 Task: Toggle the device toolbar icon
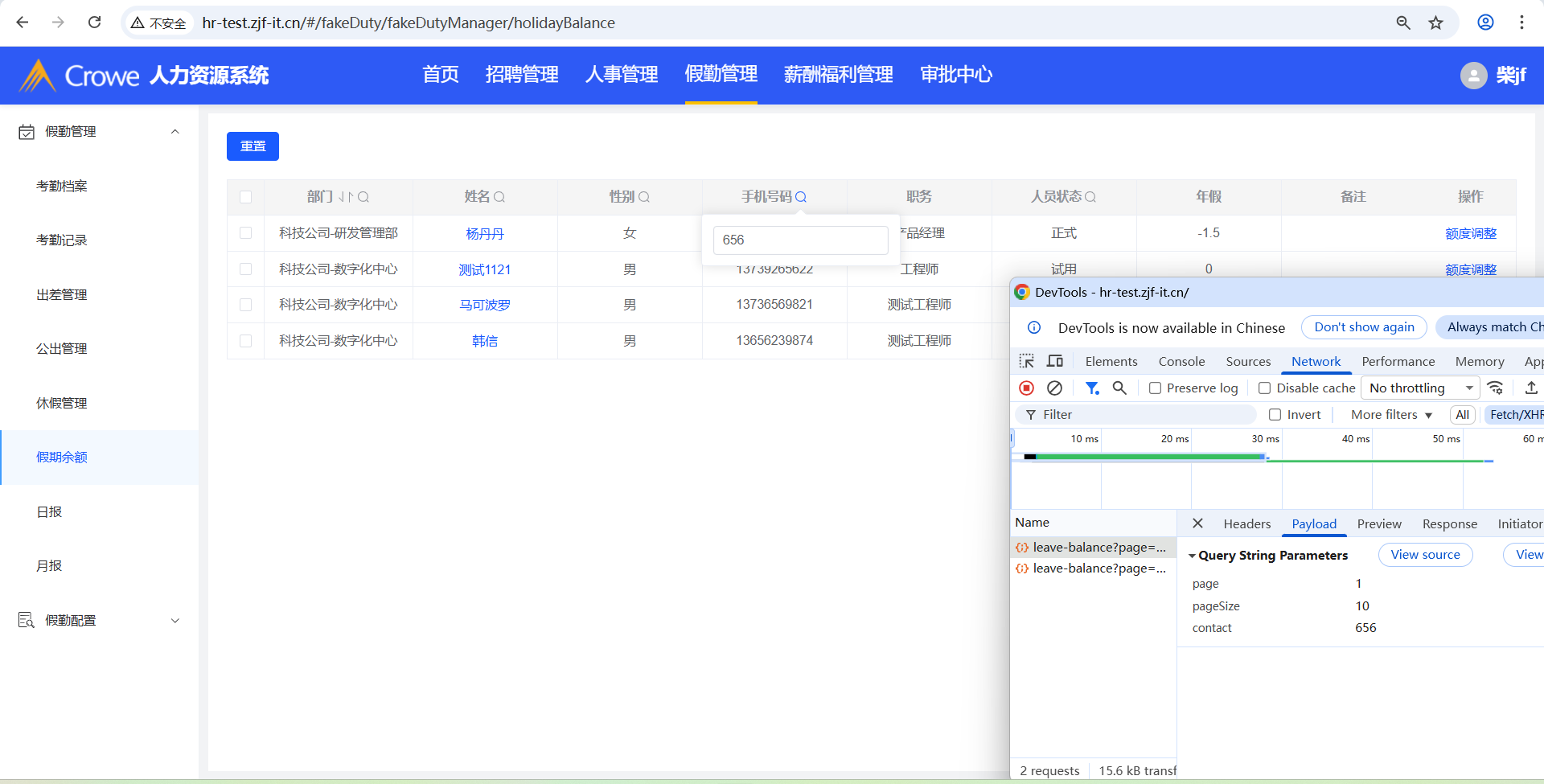(x=1055, y=361)
